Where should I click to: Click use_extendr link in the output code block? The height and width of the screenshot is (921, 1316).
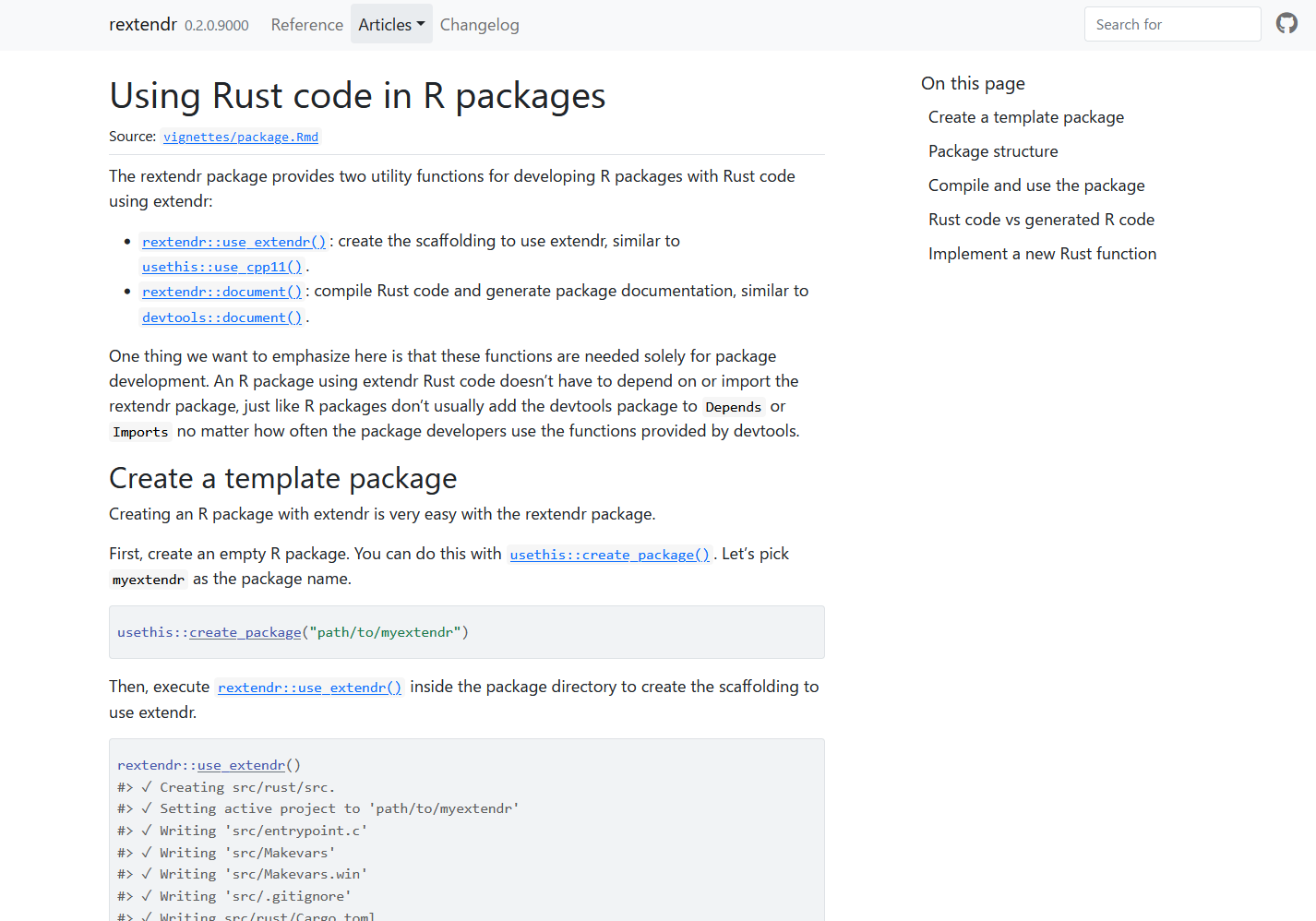(241, 765)
